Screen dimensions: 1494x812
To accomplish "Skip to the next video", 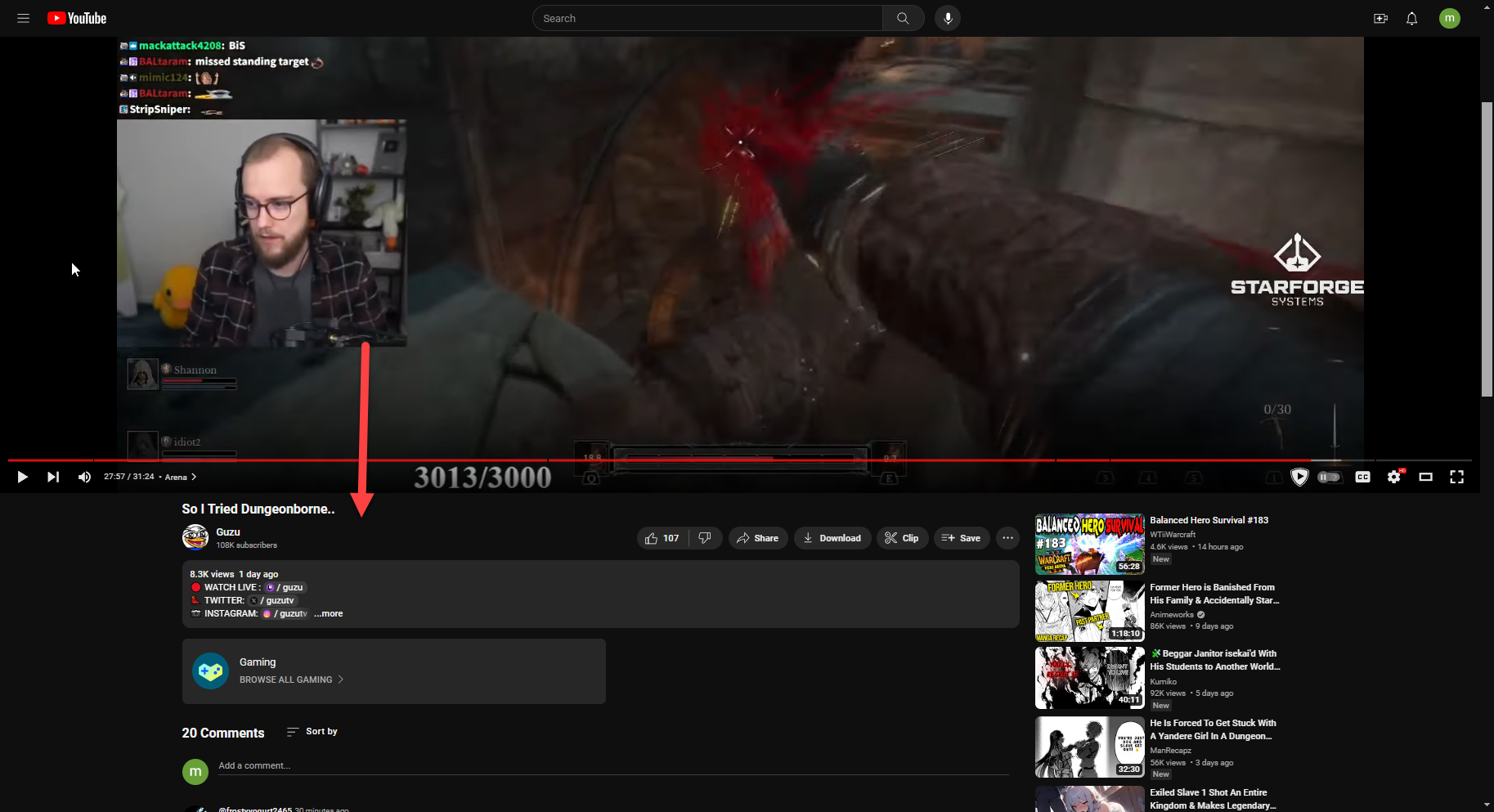I will (53, 477).
